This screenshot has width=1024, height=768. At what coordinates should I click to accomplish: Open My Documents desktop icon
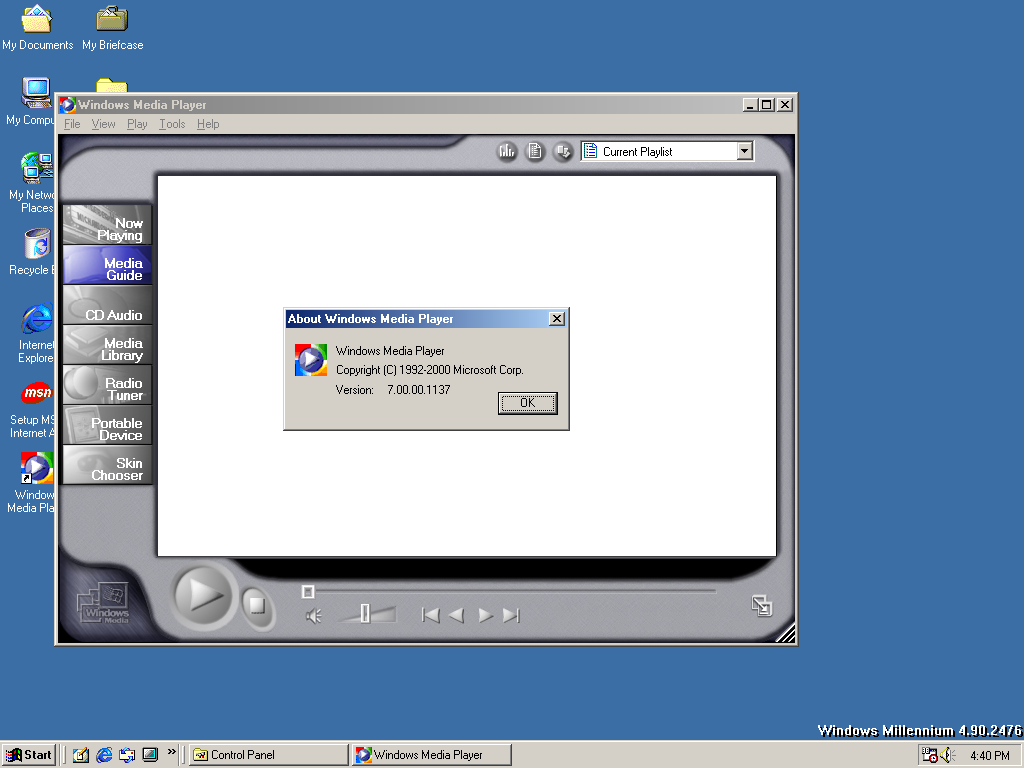pos(37,28)
